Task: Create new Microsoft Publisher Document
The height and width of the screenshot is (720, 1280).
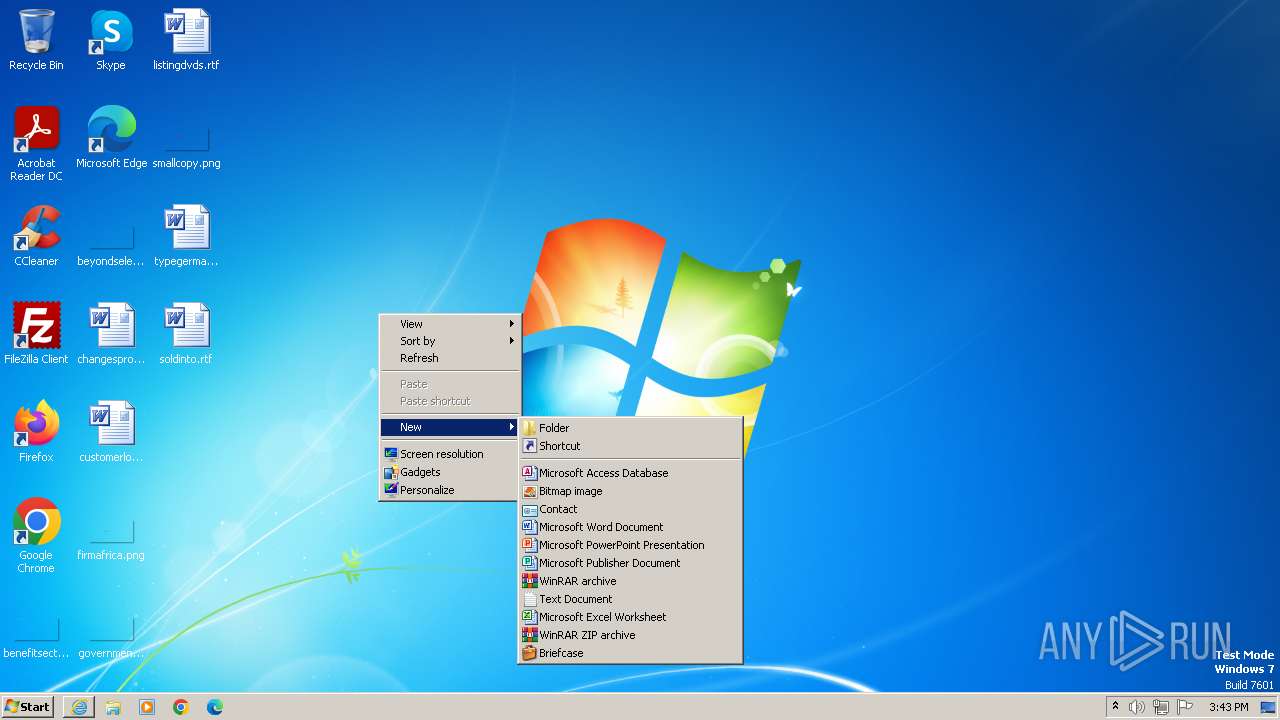Action: tap(630, 563)
